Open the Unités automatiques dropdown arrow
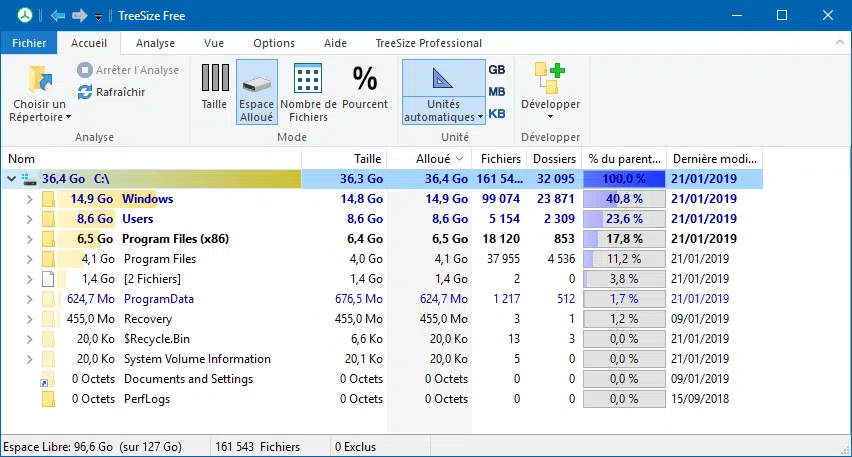The width and height of the screenshot is (852, 457). point(480,117)
